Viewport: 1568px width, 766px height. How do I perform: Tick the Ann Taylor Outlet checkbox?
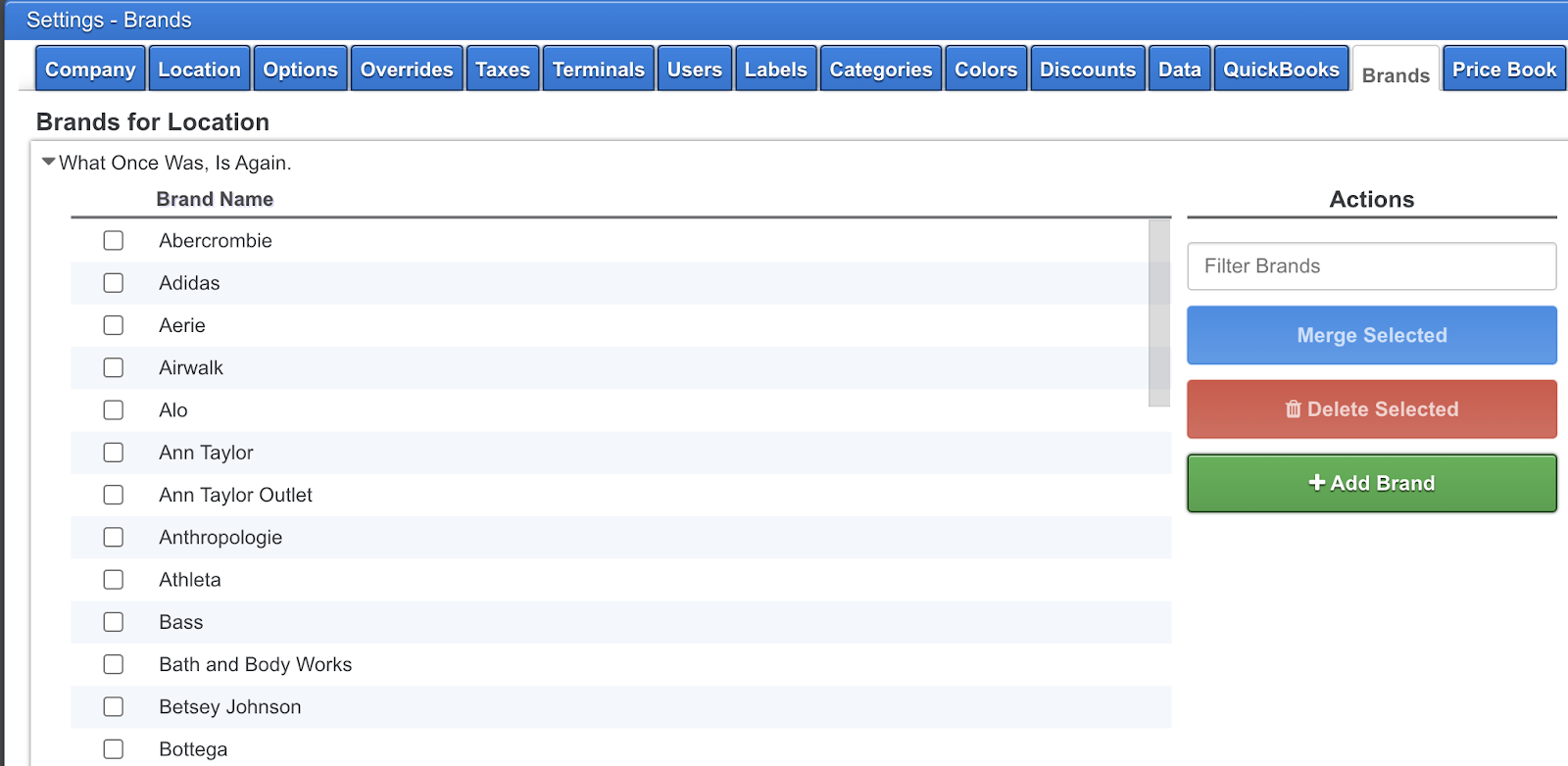(114, 495)
